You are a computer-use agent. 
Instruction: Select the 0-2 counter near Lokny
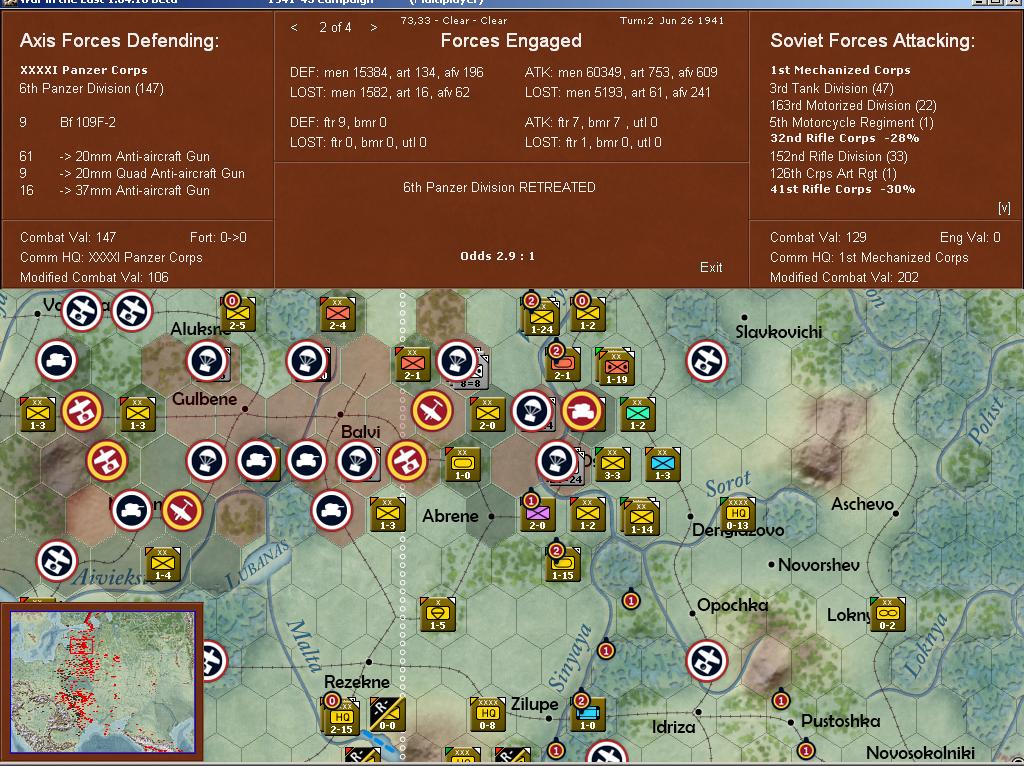click(x=888, y=614)
